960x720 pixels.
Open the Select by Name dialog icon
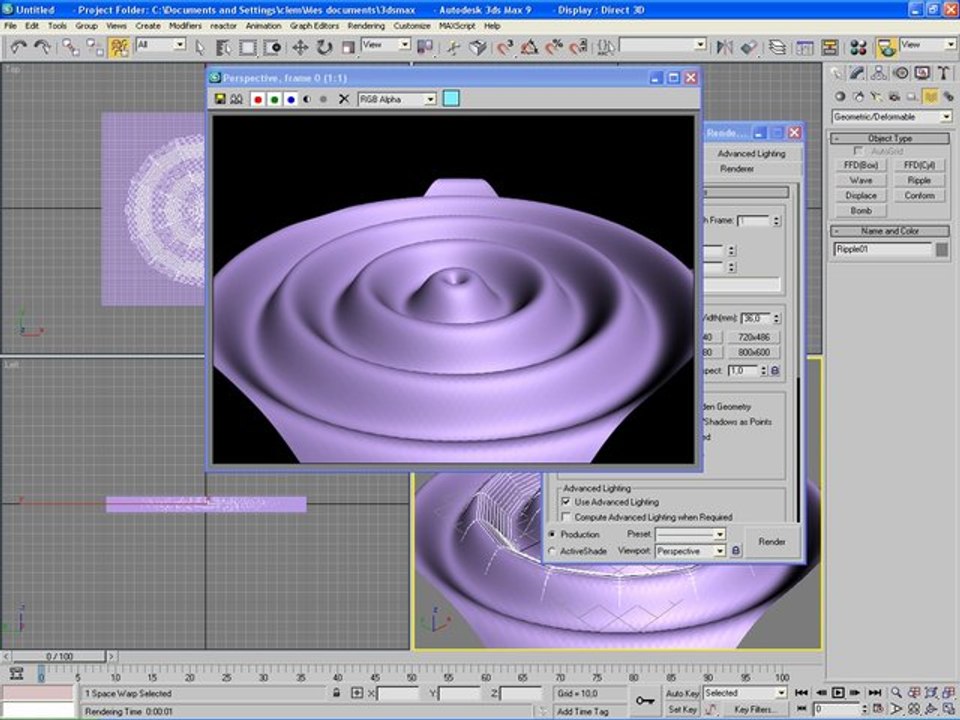pos(223,47)
